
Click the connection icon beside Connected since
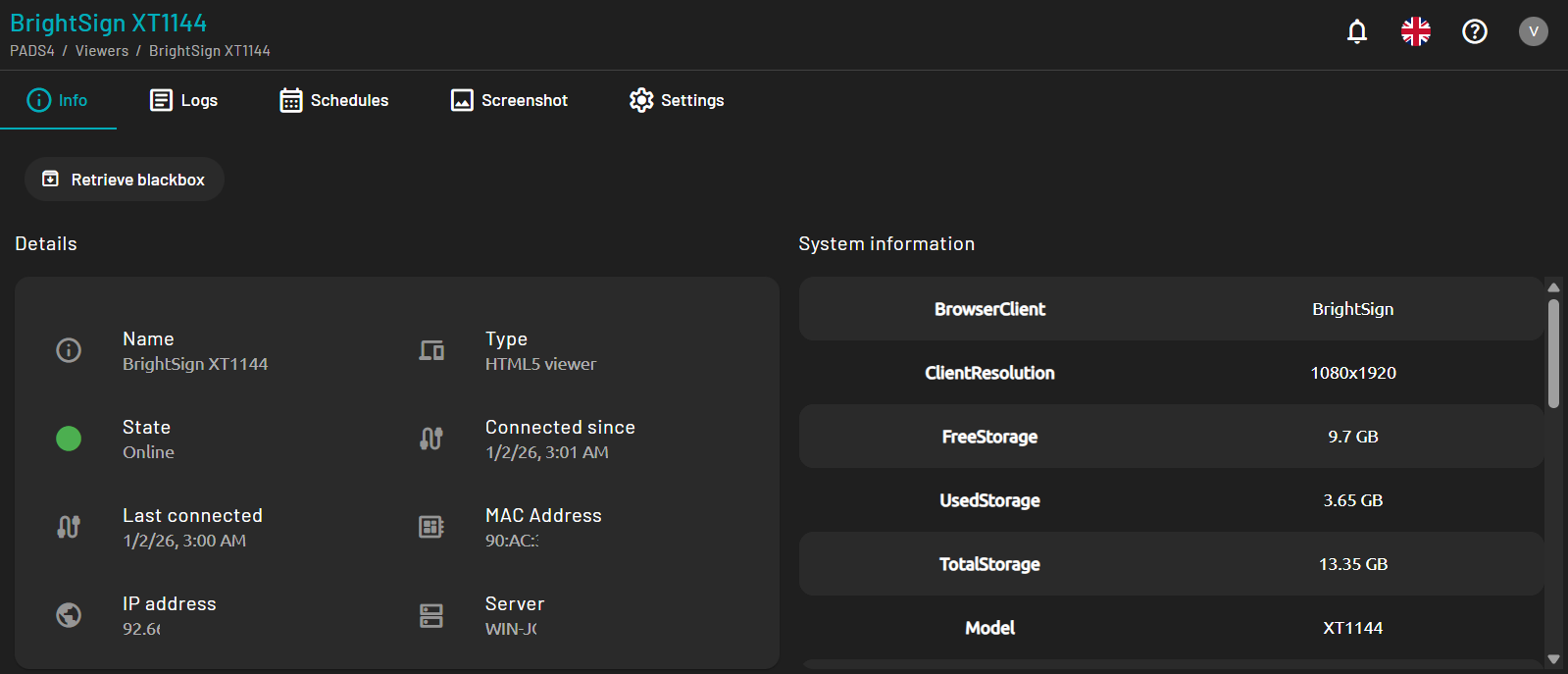pyautogui.click(x=431, y=439)
